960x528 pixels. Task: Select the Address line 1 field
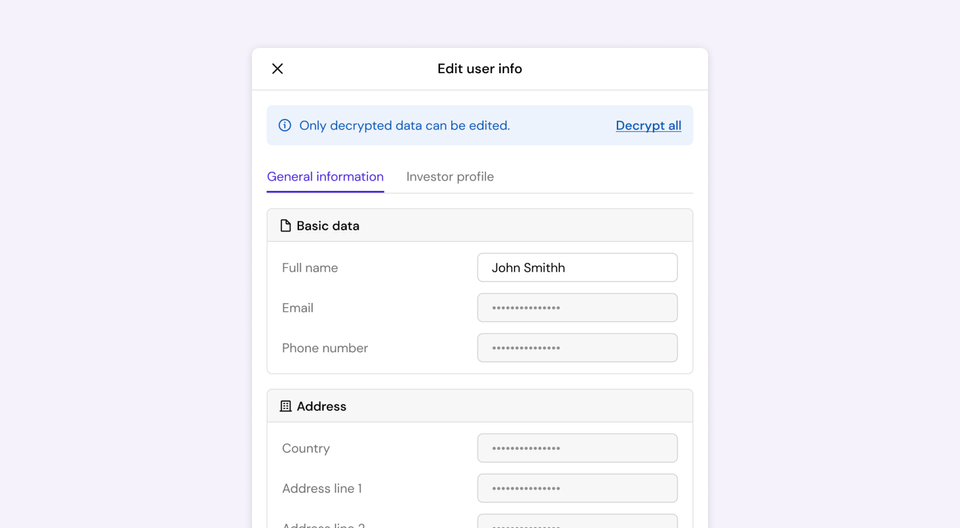[x=577, y=488]
